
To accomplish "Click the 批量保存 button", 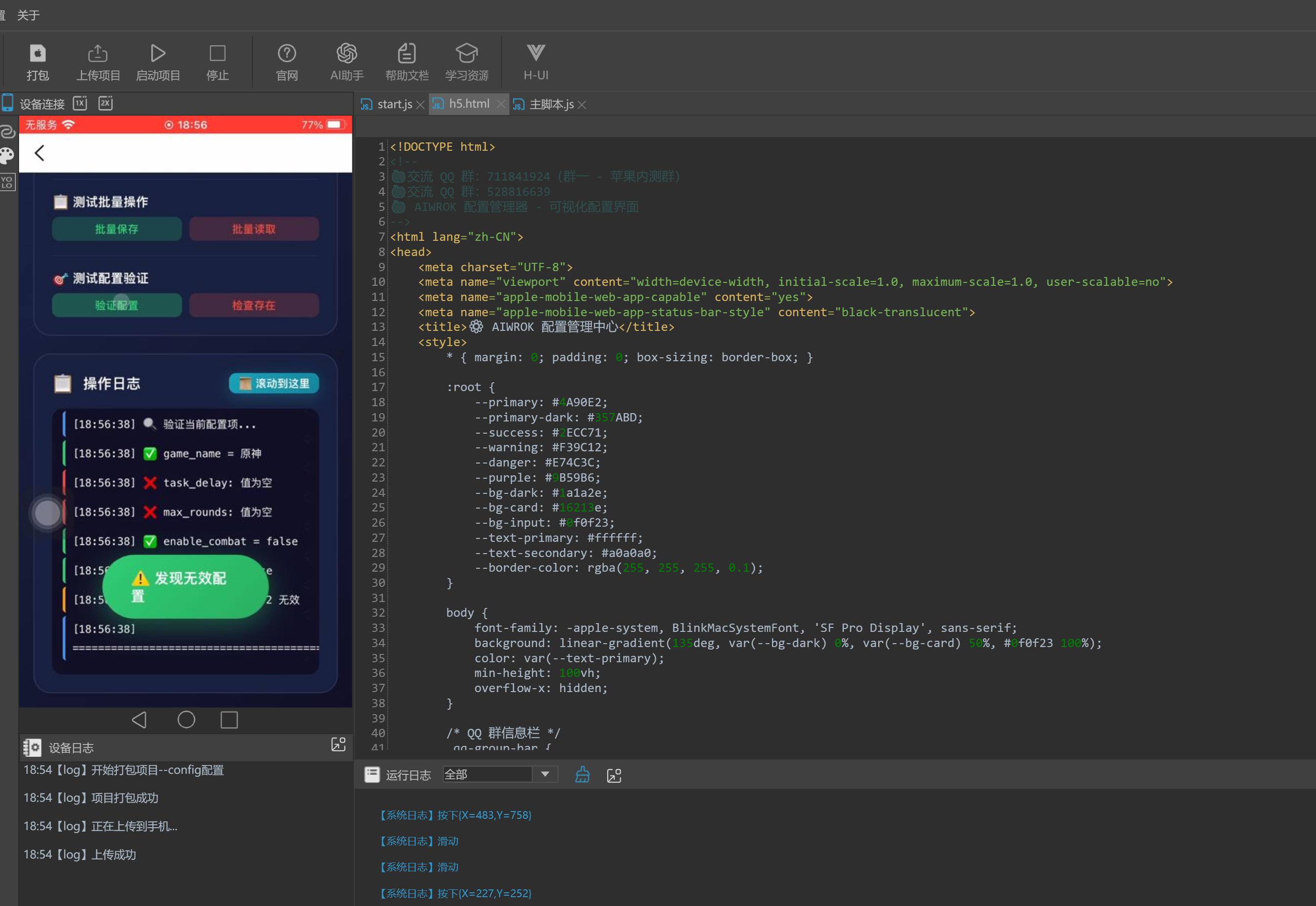I will click(x=117, y=230).
